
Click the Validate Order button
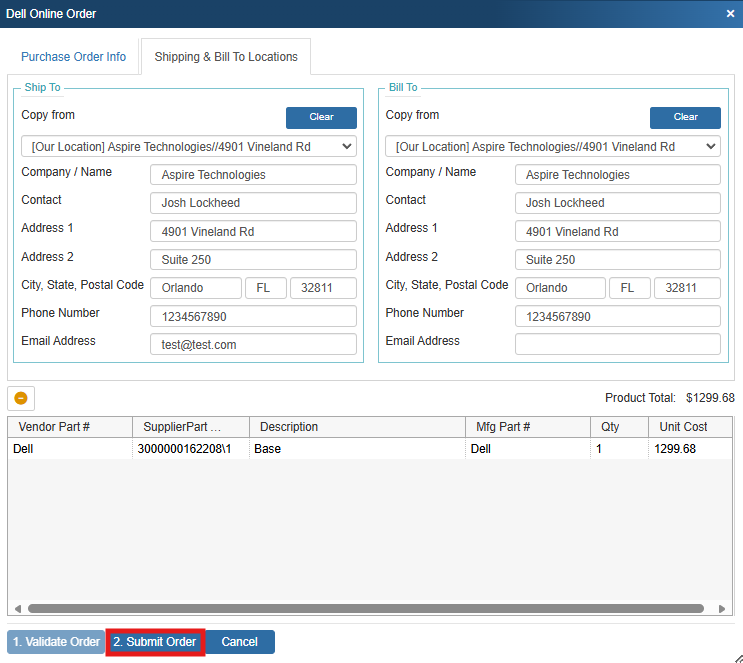click(x=56, y=642)
